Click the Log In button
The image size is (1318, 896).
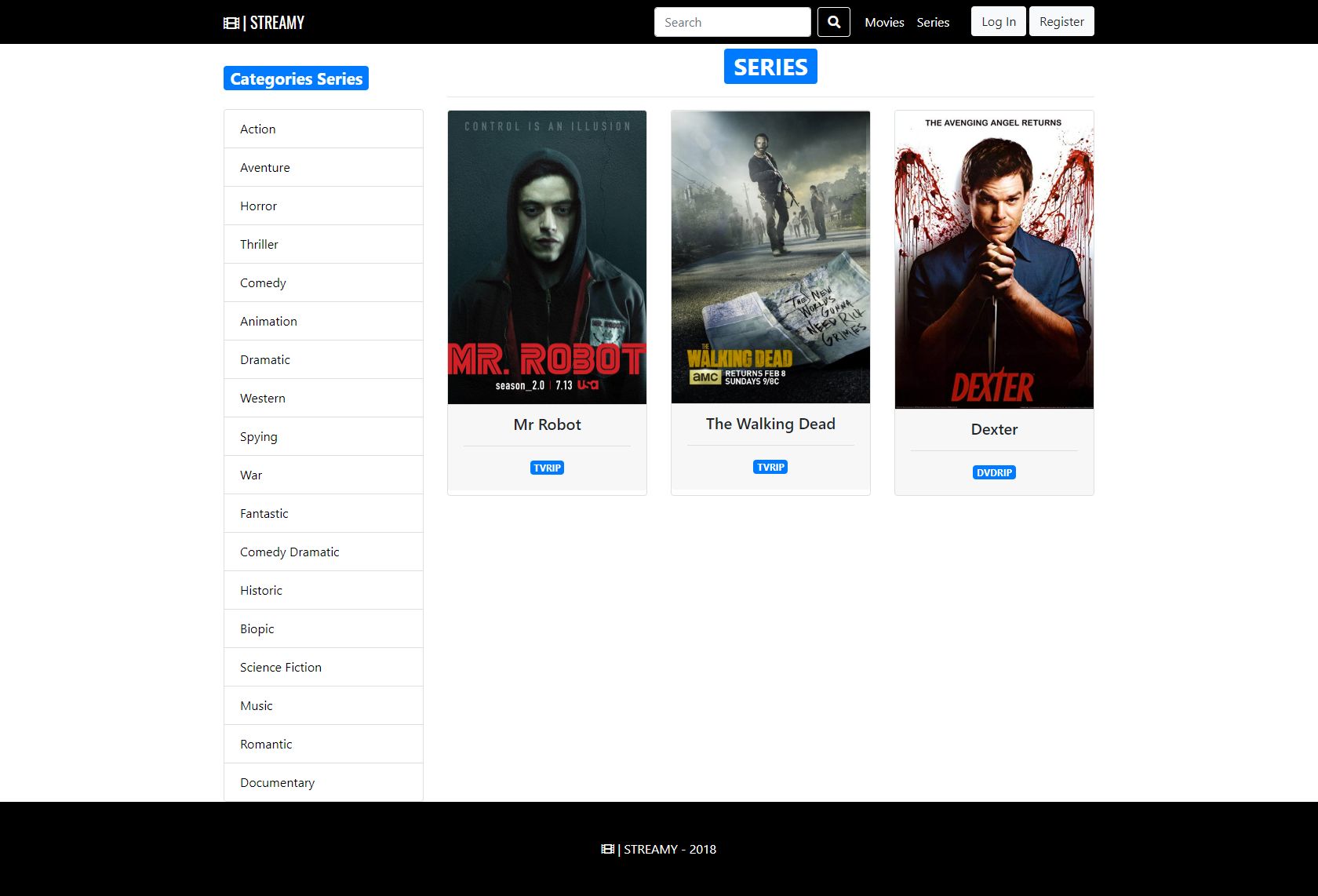click(999, 21)
